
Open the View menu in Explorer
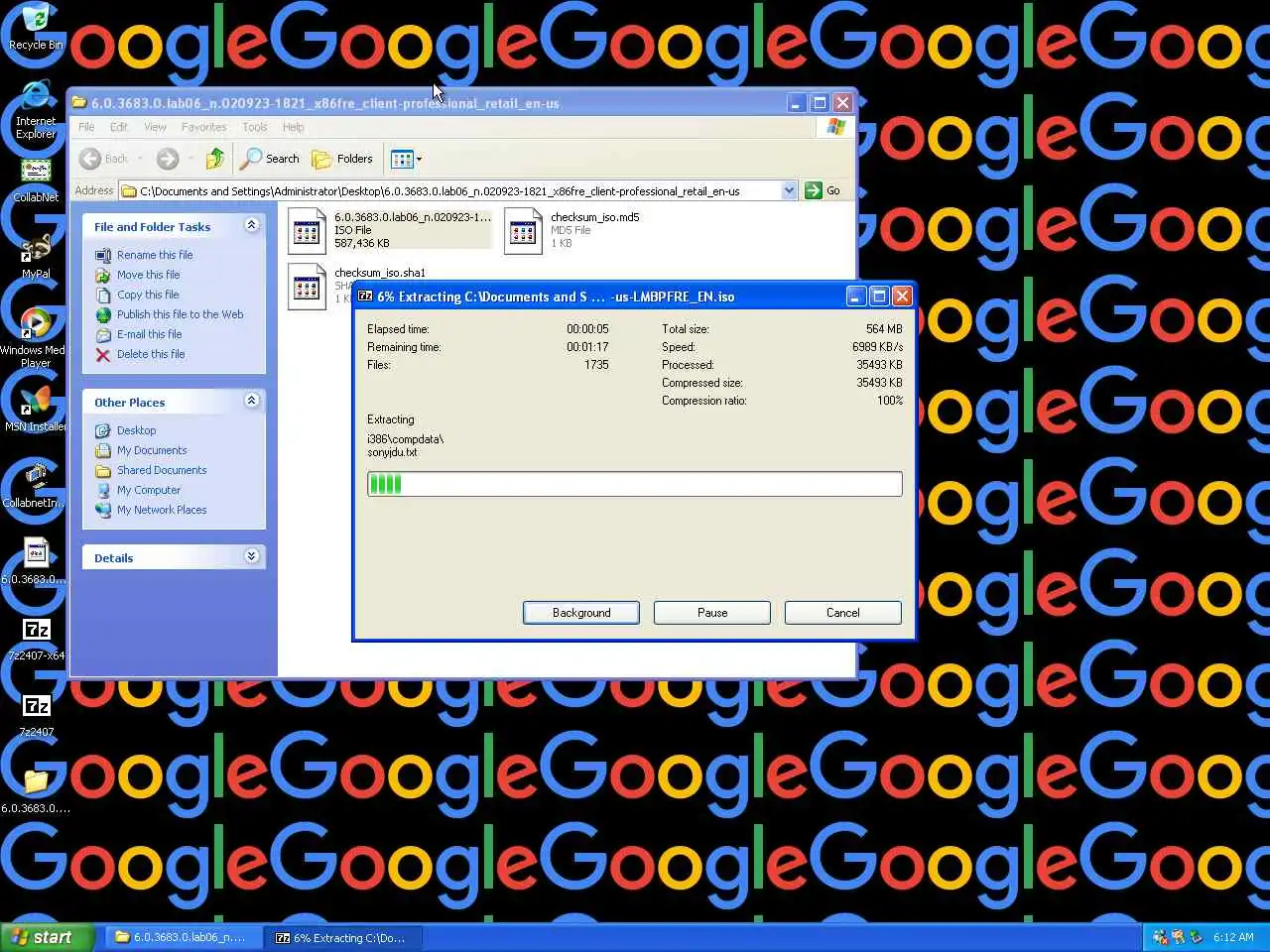[155, 127]
